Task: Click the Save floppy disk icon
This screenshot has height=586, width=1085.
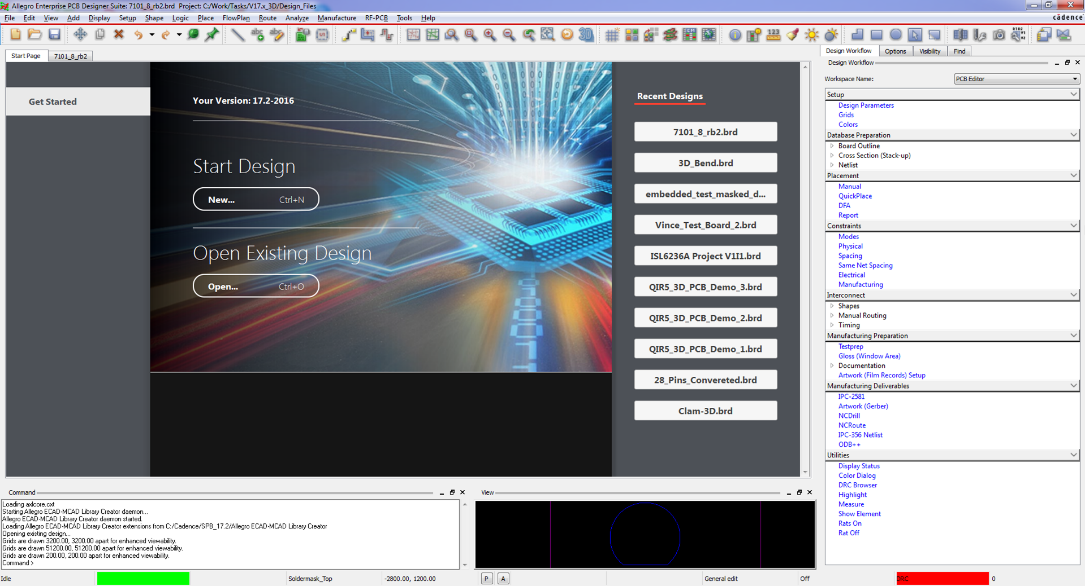Action: (54, 35)
